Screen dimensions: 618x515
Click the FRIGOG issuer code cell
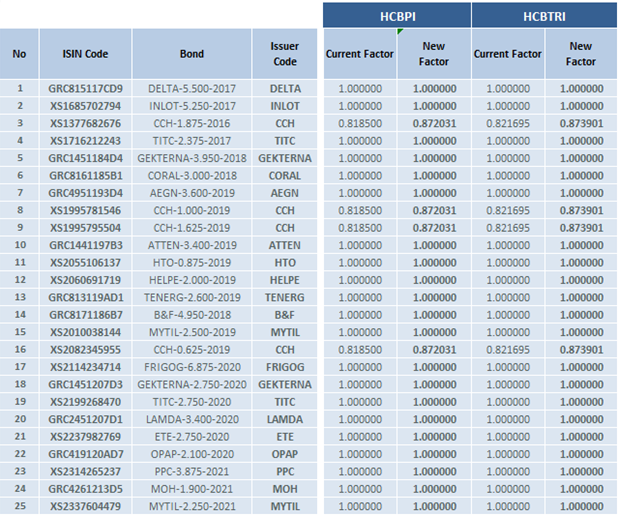(x=284, y=366)
